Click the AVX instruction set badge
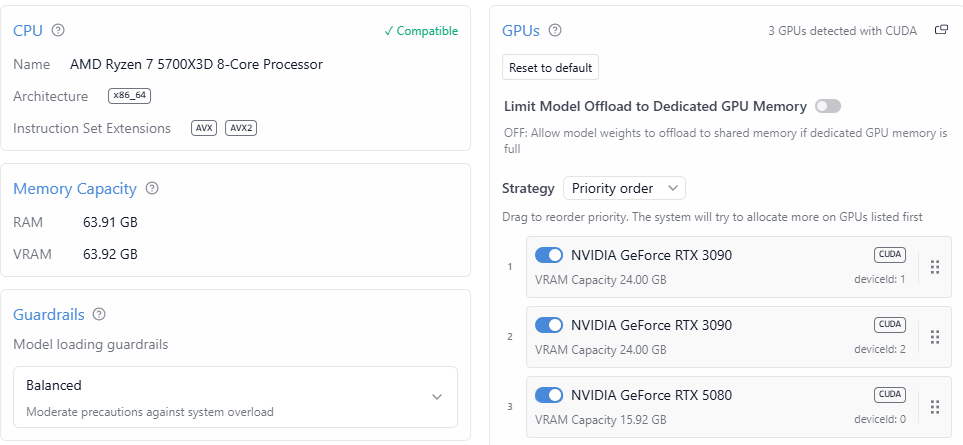Image resolution: width=963 pixels, height=445 pixels. (204, 128)
